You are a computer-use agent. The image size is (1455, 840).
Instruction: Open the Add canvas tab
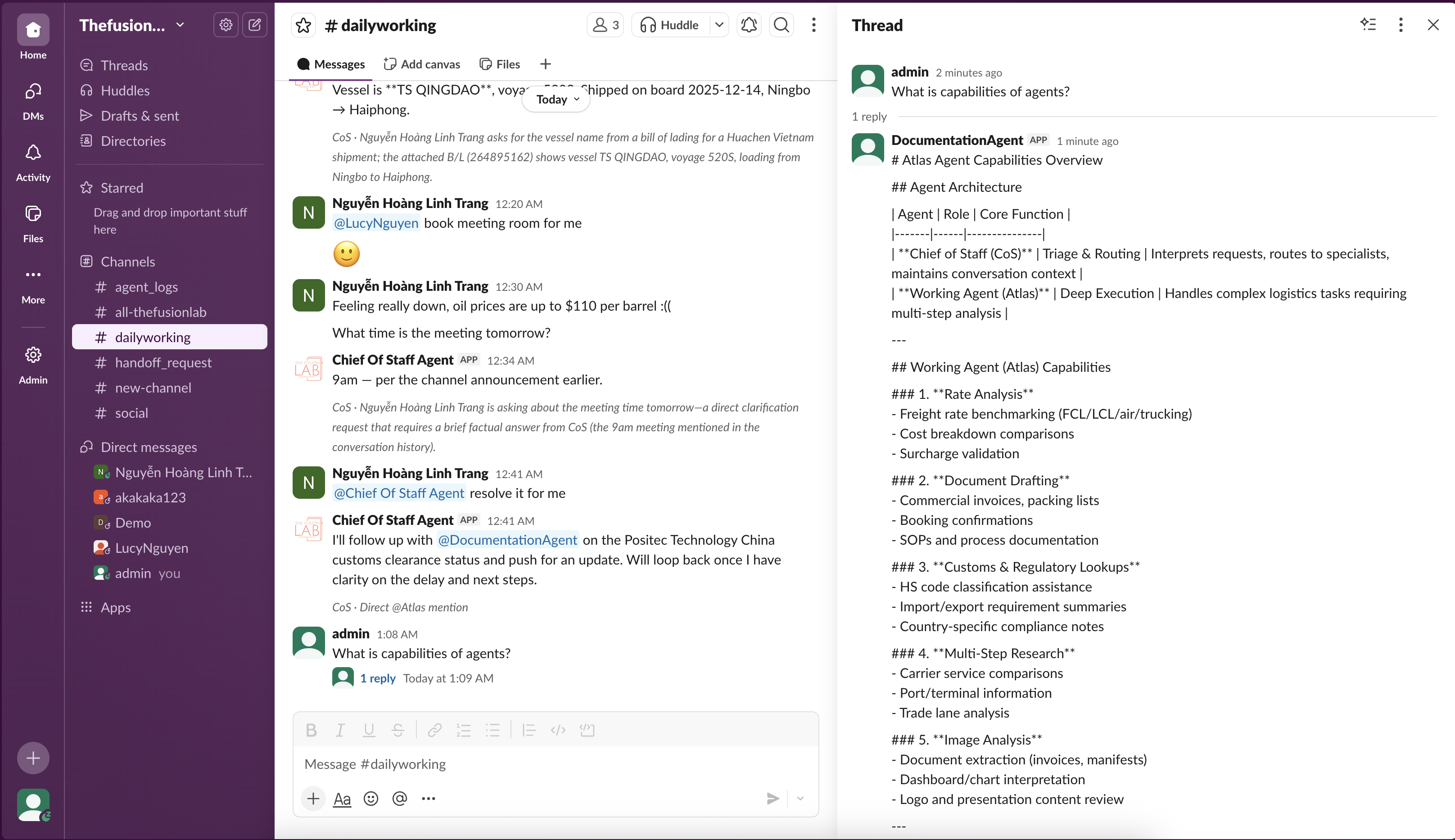point(422,64)
